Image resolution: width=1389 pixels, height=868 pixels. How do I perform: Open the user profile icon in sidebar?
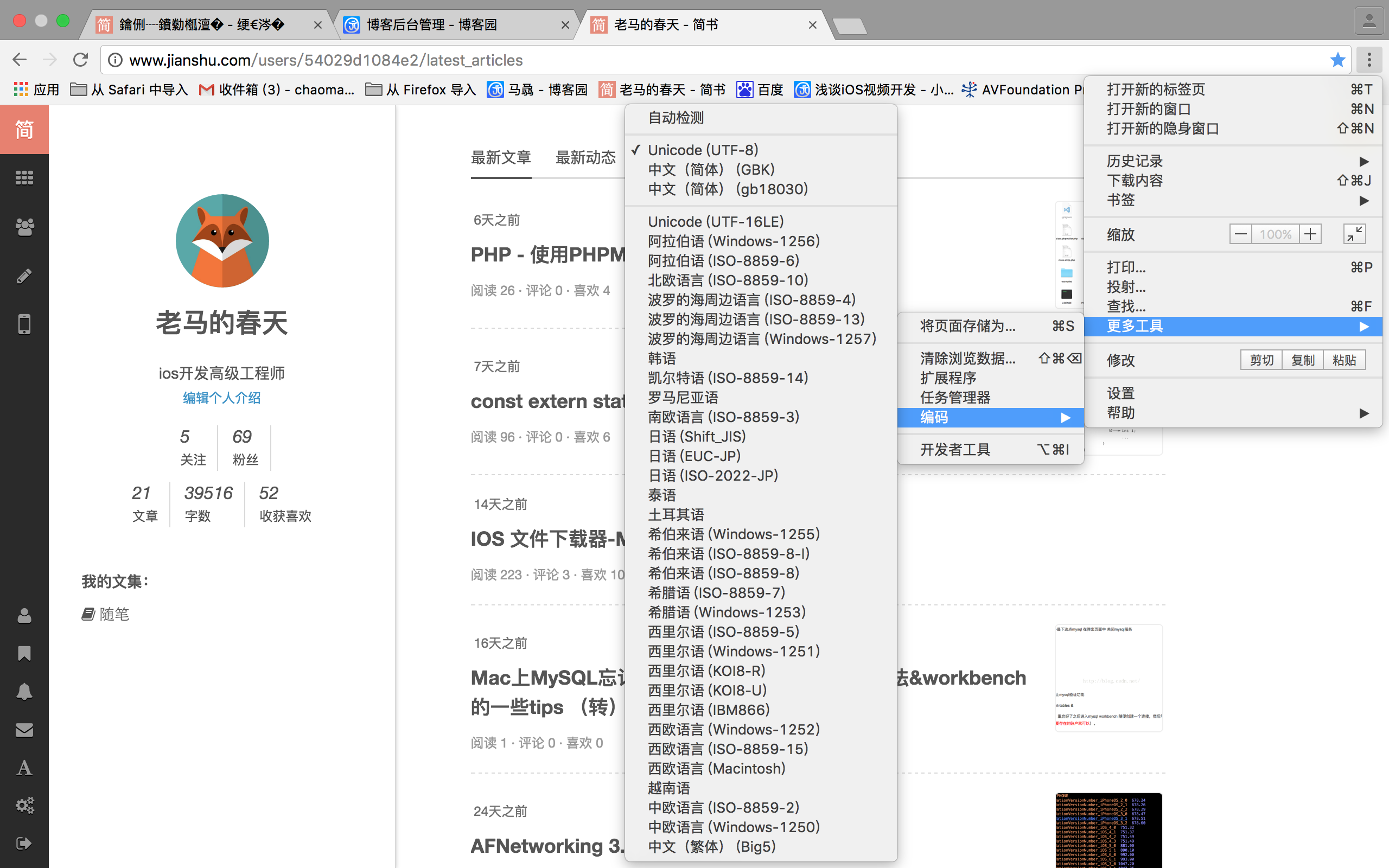pos(24,615)
